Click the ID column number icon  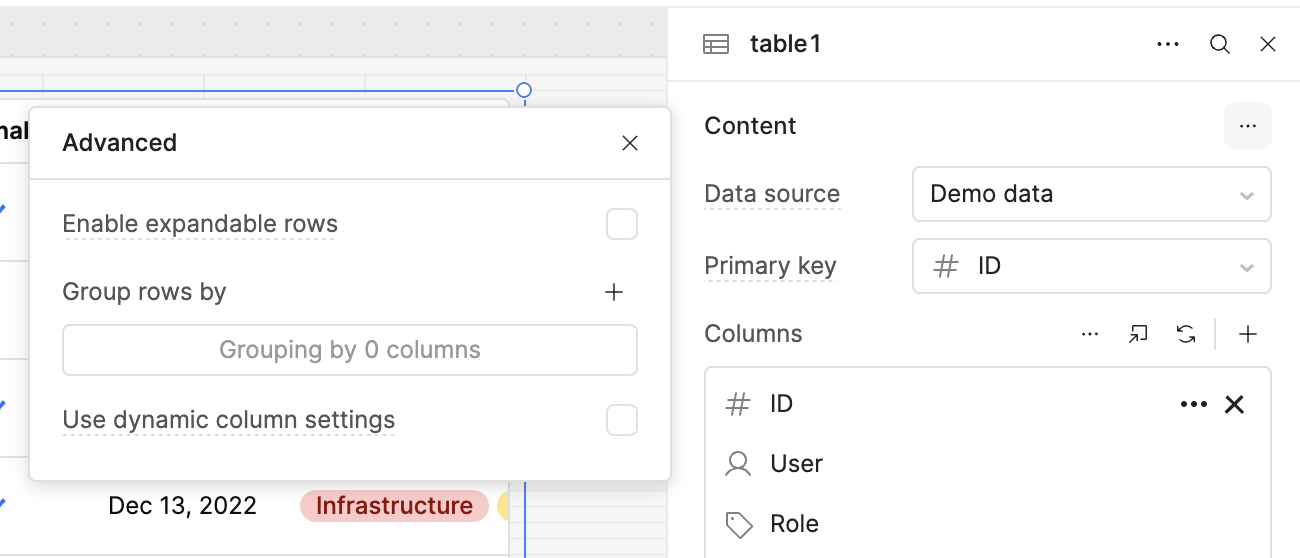(738, 404)
